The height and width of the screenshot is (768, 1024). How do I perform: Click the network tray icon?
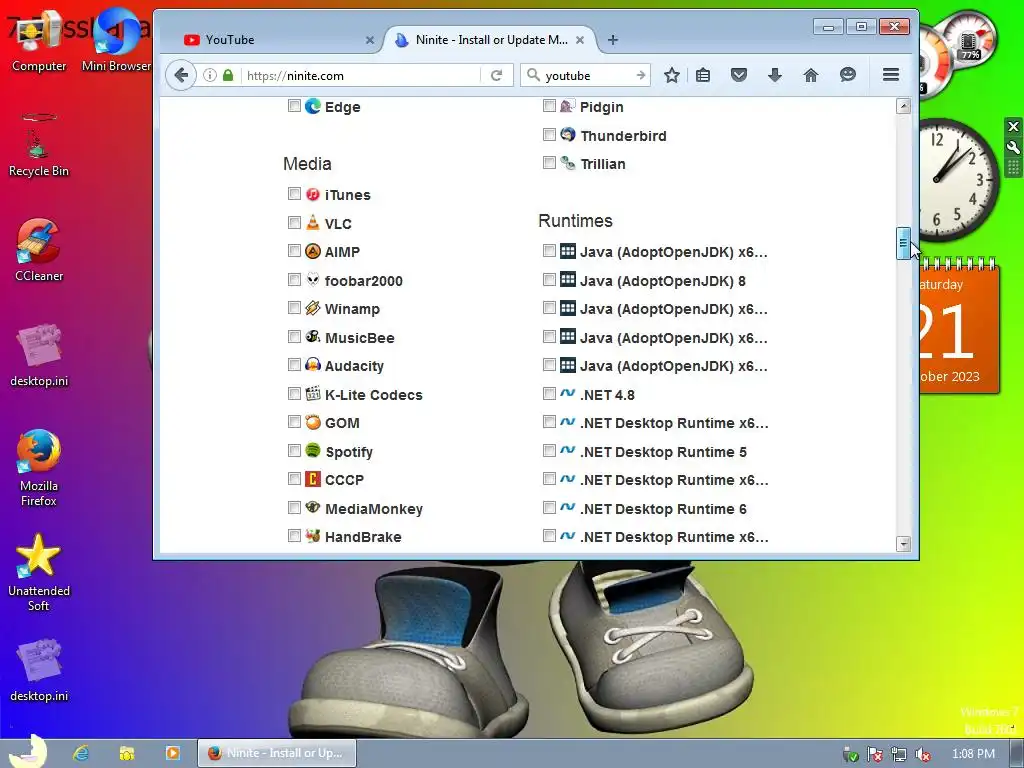click(899, 754)
